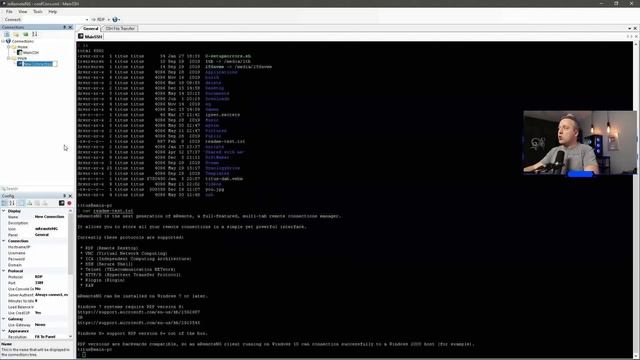This screenshot has width=640, height=360.
Task: Click the Name value New Connection
Action: [49, 217]
